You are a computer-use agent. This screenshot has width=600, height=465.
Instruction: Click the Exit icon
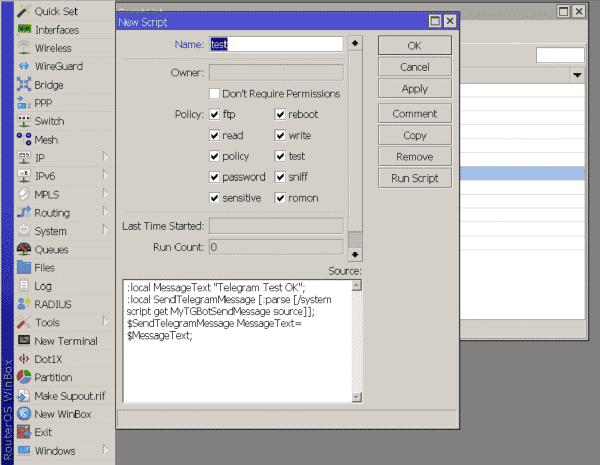24,432
